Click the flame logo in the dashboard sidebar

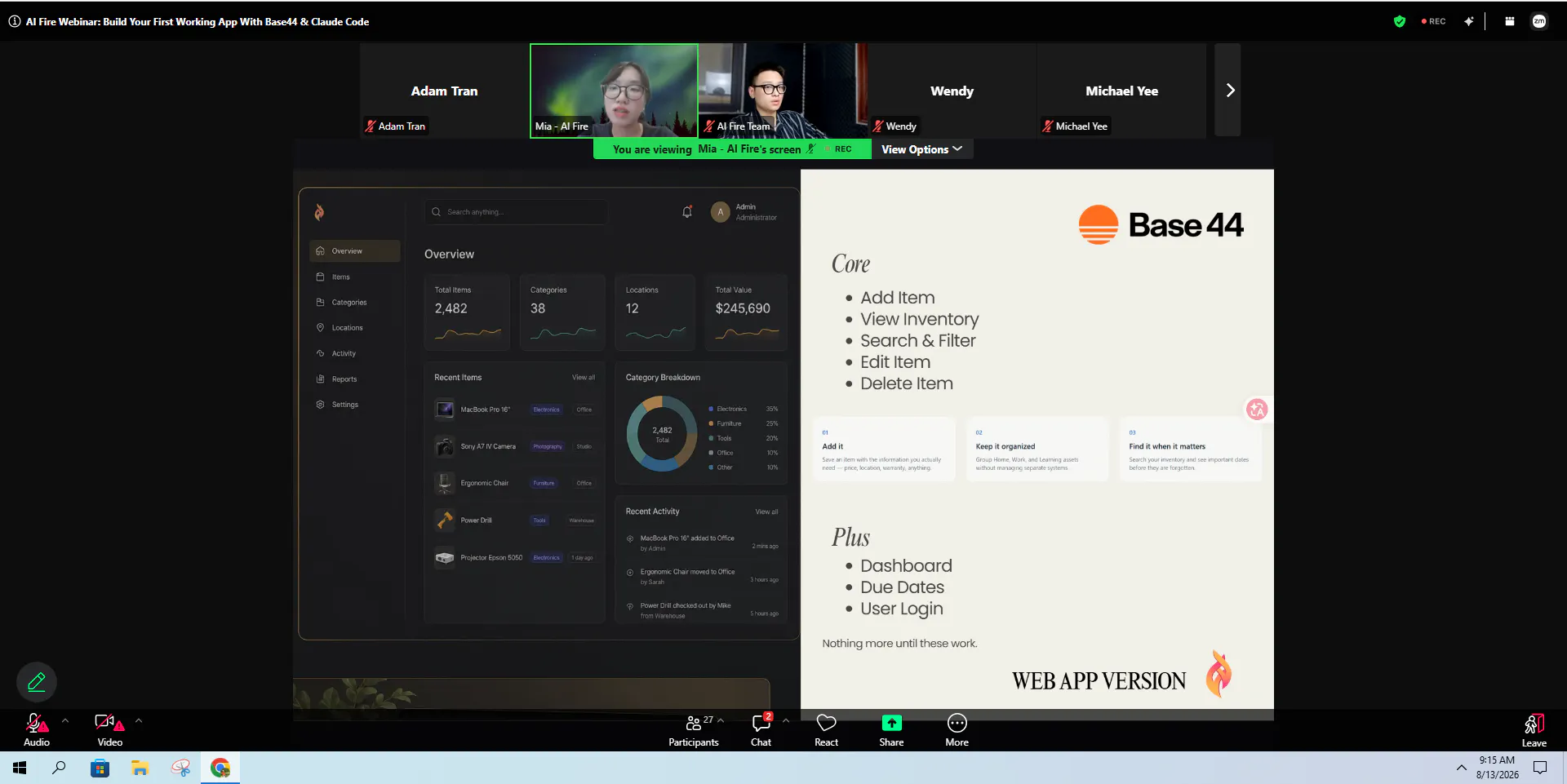(319, 212)
